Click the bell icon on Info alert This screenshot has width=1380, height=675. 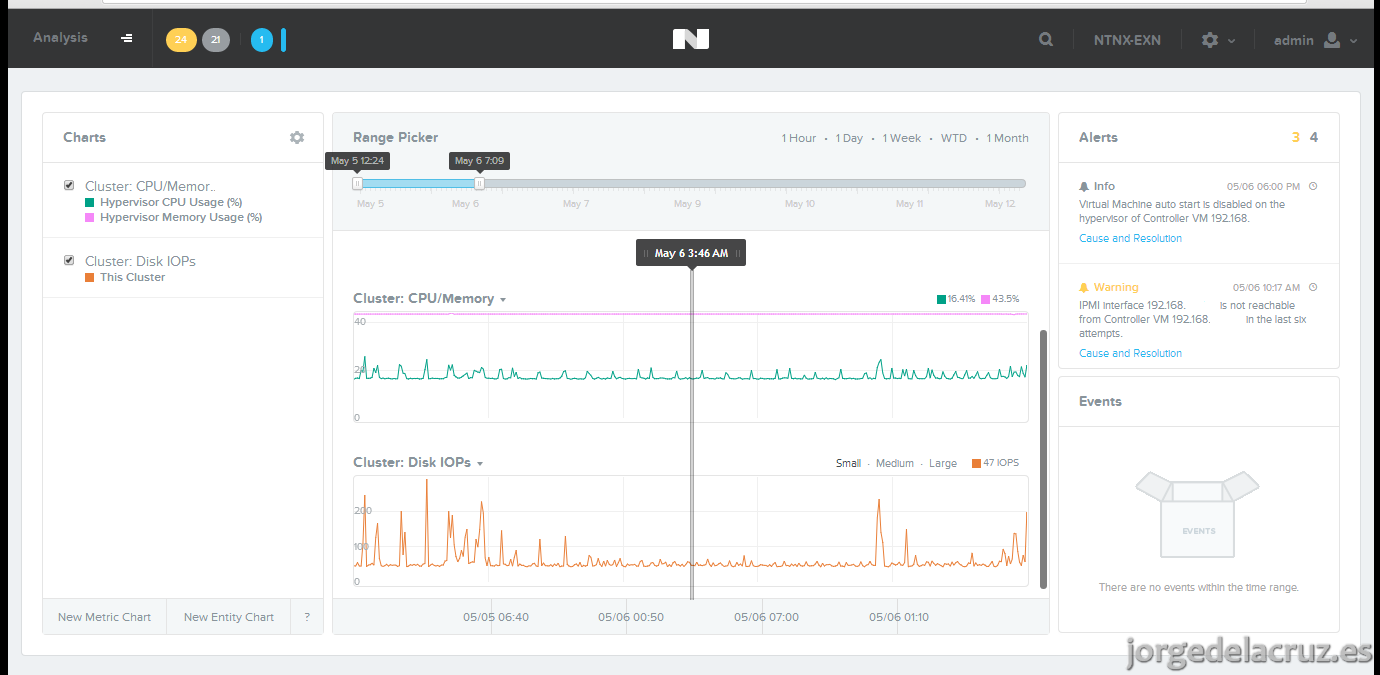(1084, 187)
